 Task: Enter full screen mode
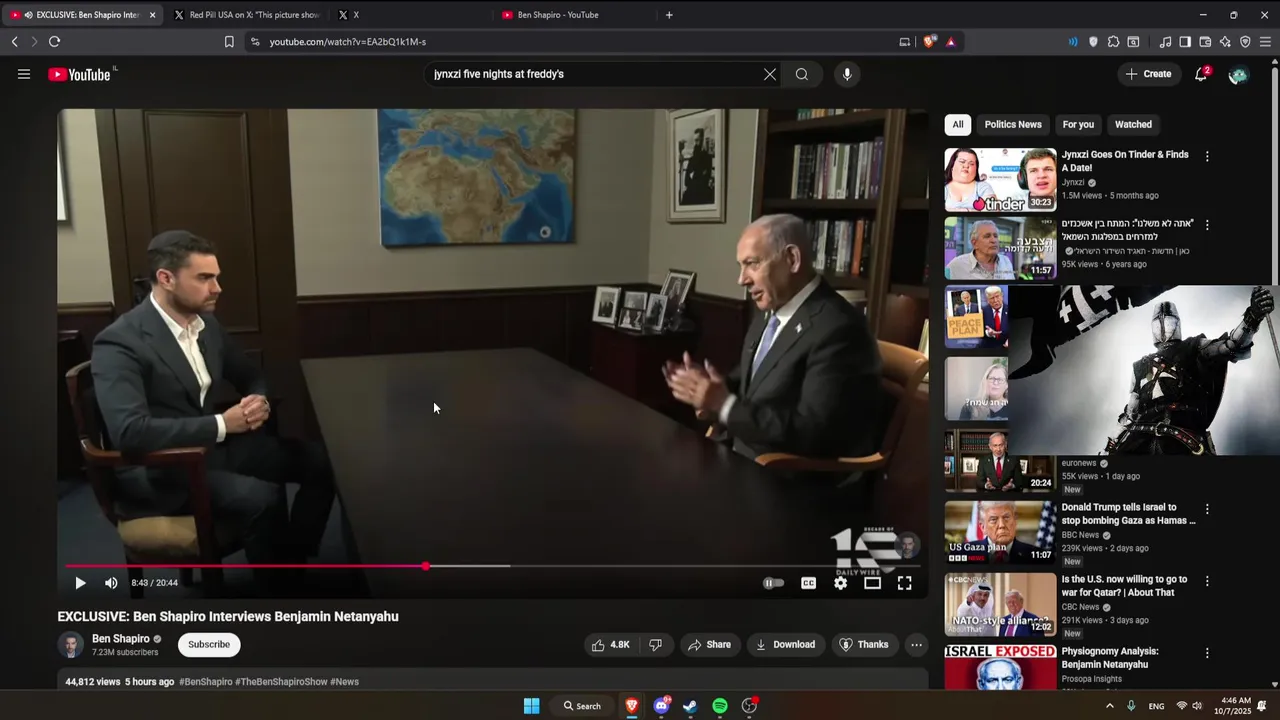[904, 583]
